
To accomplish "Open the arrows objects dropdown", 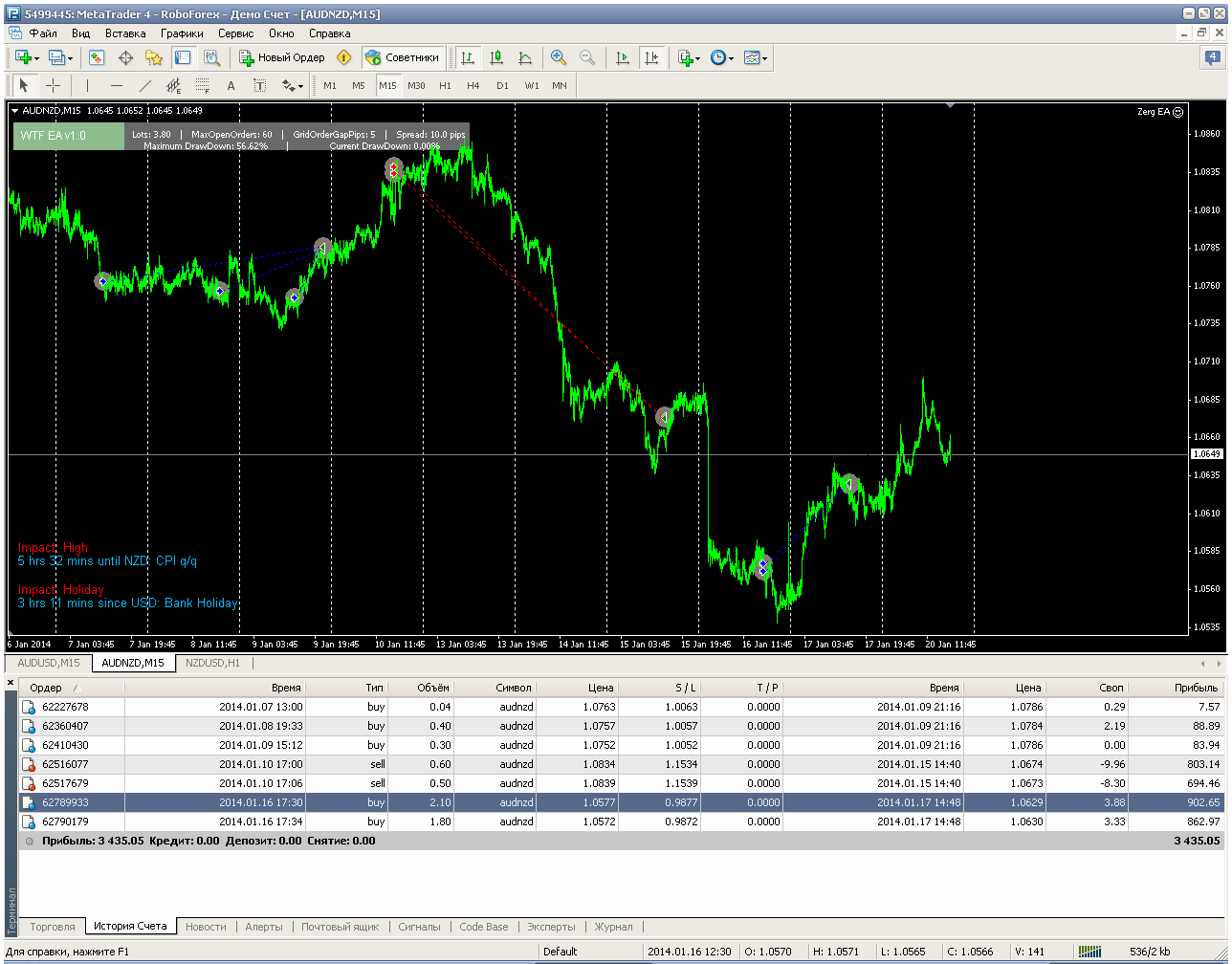I will [292, 85].
